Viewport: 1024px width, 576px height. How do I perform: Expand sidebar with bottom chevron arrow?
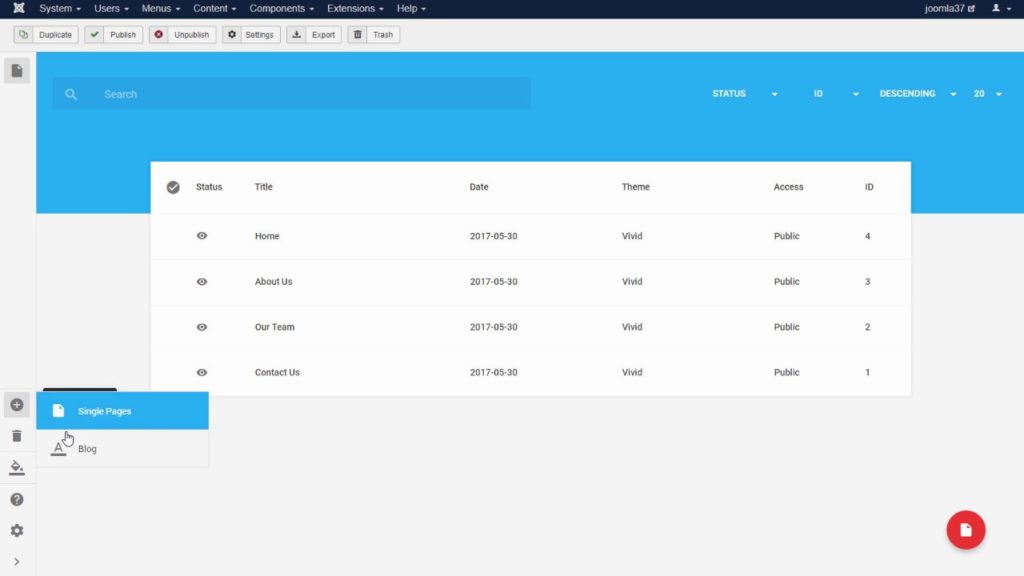pos(17,562)
